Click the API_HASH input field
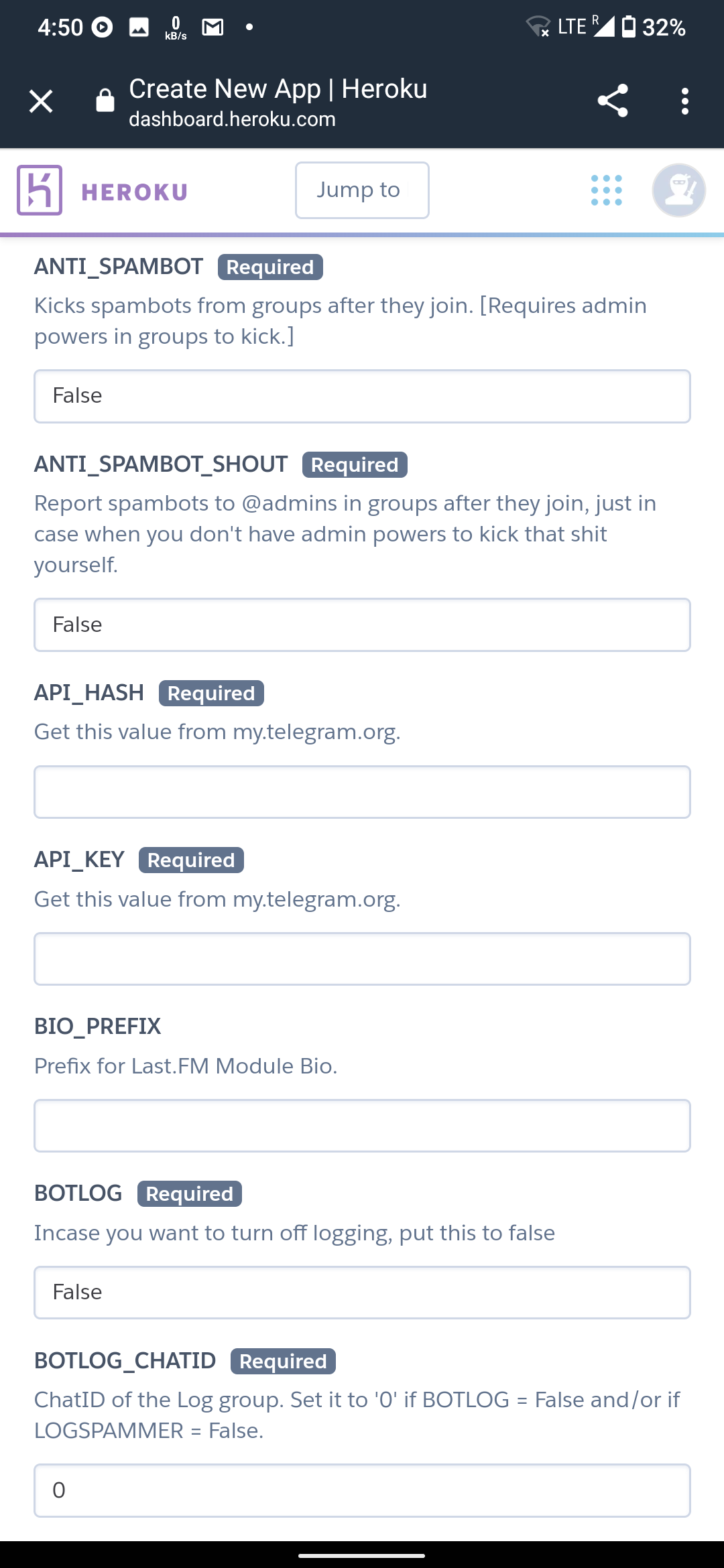Image resolution: width=724 pixels, height=1568 pixels. 362,792
